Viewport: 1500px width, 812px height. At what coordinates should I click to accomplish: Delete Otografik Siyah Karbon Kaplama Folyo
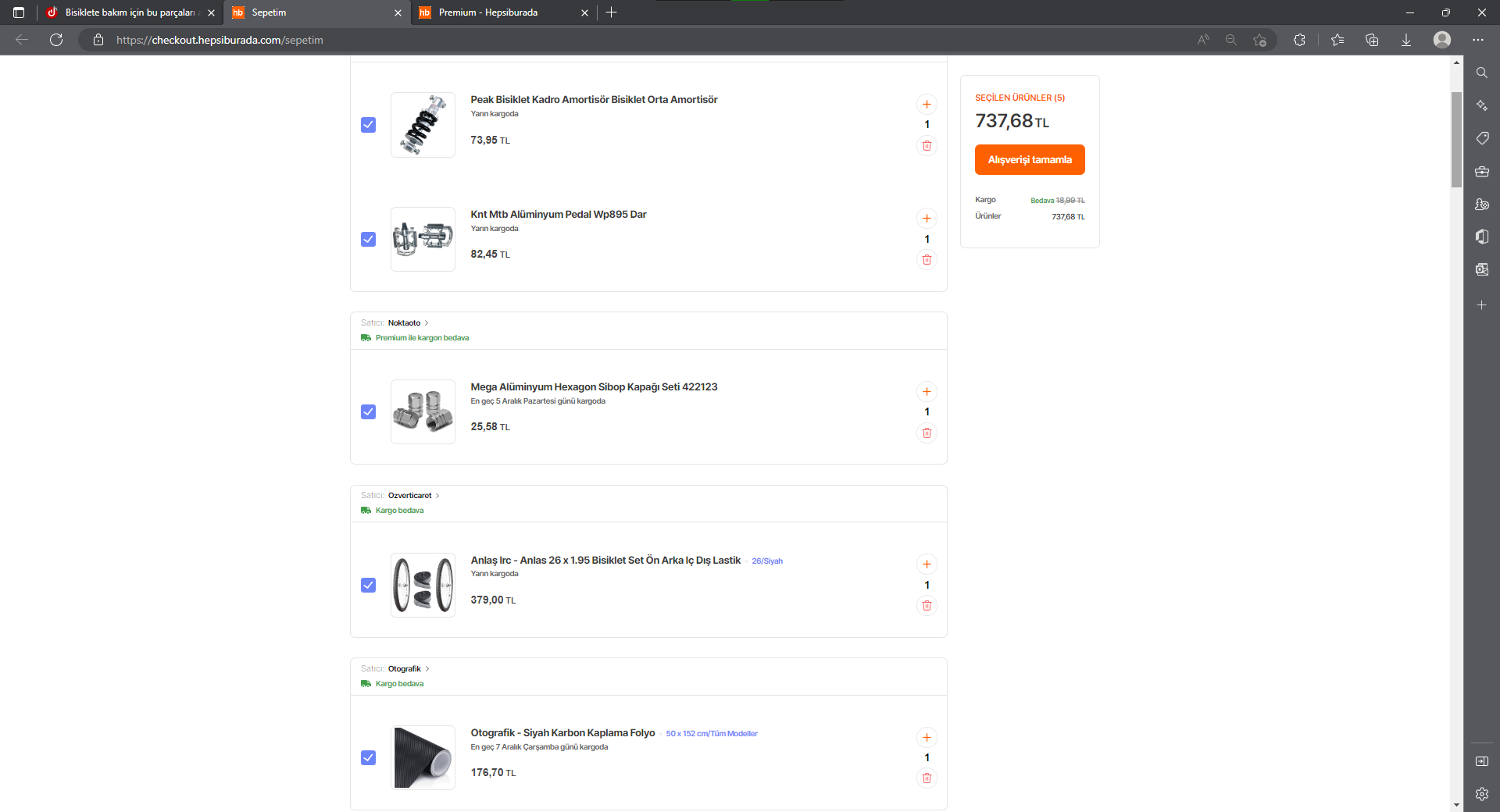coord(927,778)
